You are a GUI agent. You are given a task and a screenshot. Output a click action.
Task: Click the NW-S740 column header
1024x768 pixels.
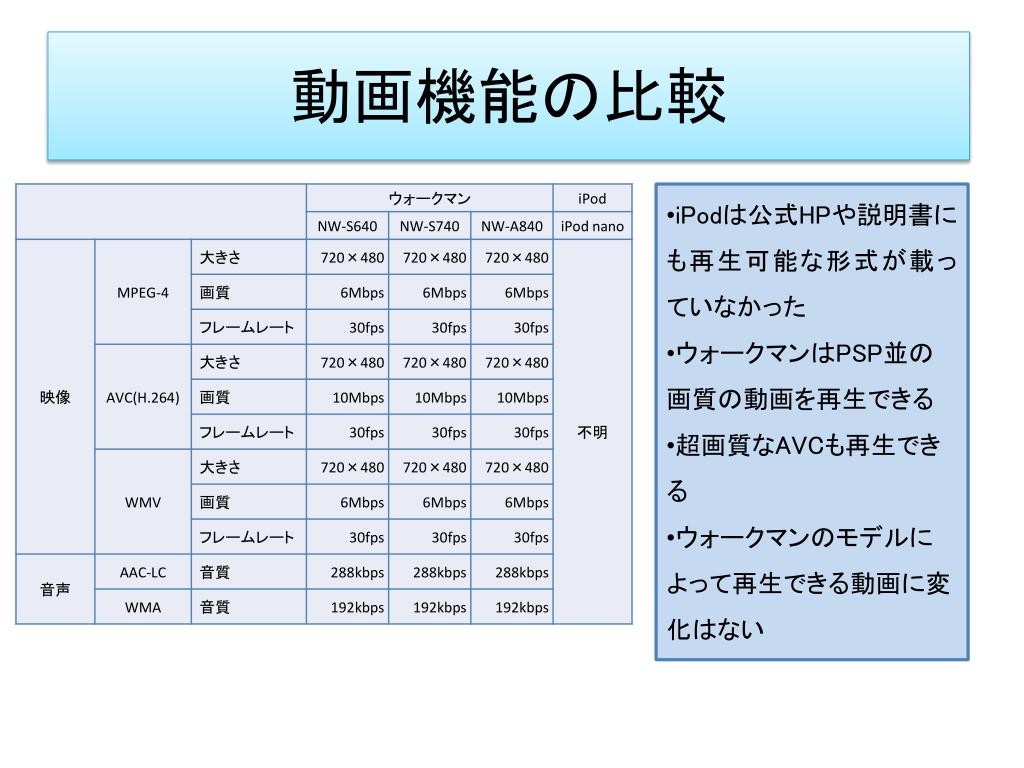[430, 226]
